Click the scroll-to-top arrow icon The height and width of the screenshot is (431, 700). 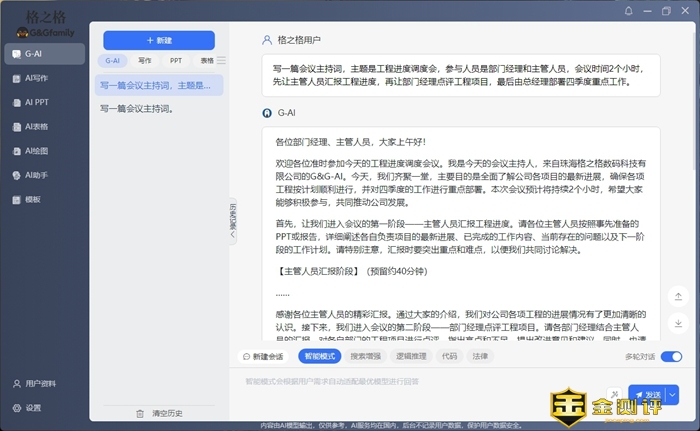(678, 297)
